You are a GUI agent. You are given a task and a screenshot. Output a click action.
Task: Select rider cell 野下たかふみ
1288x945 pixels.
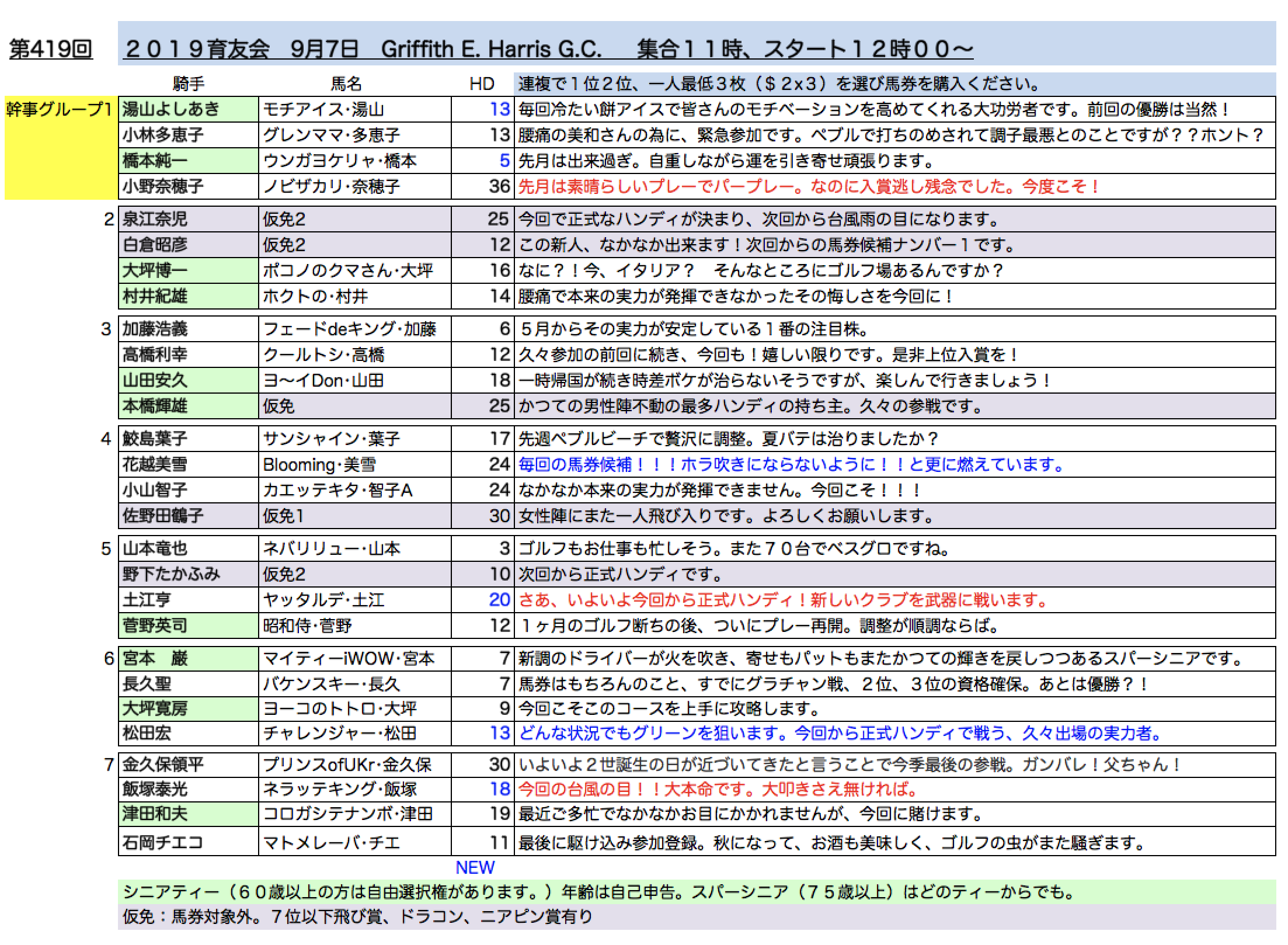189,574
